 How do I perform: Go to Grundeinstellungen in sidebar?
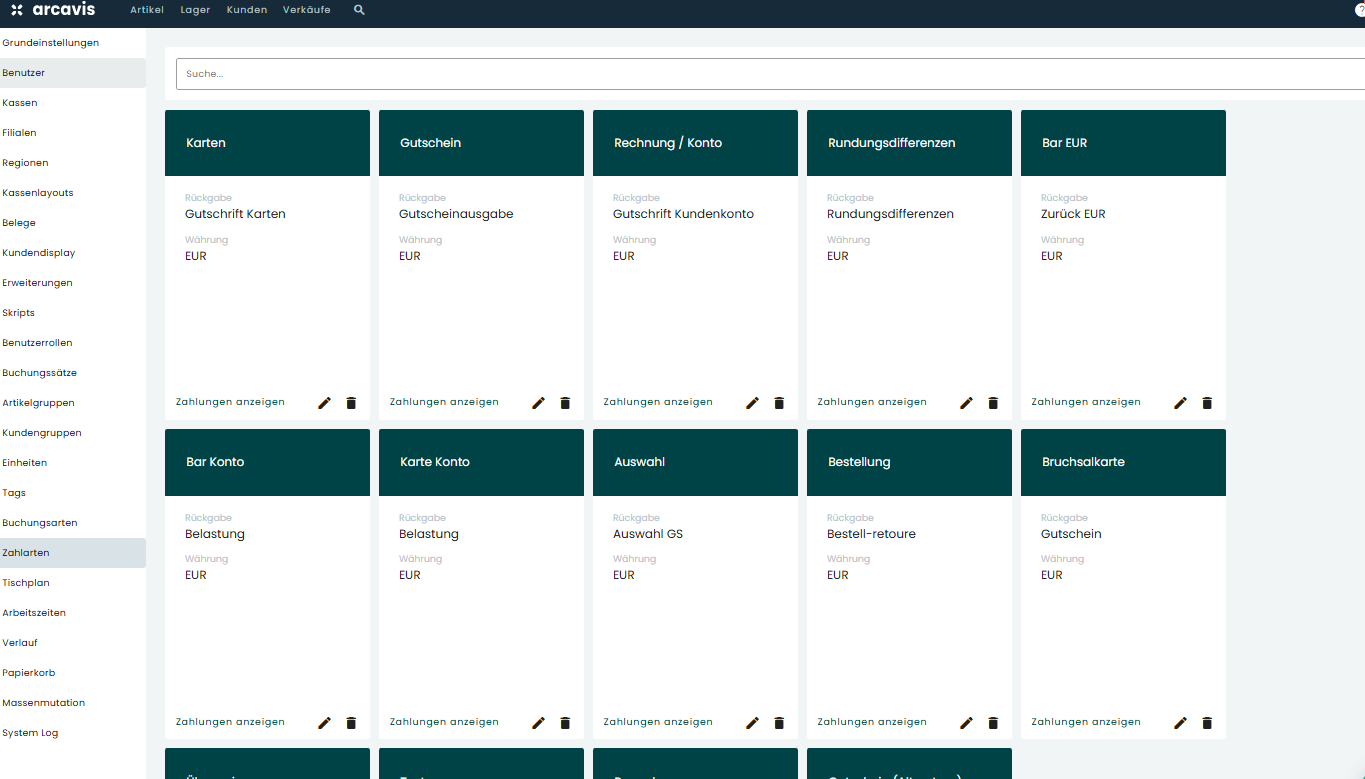73,43
